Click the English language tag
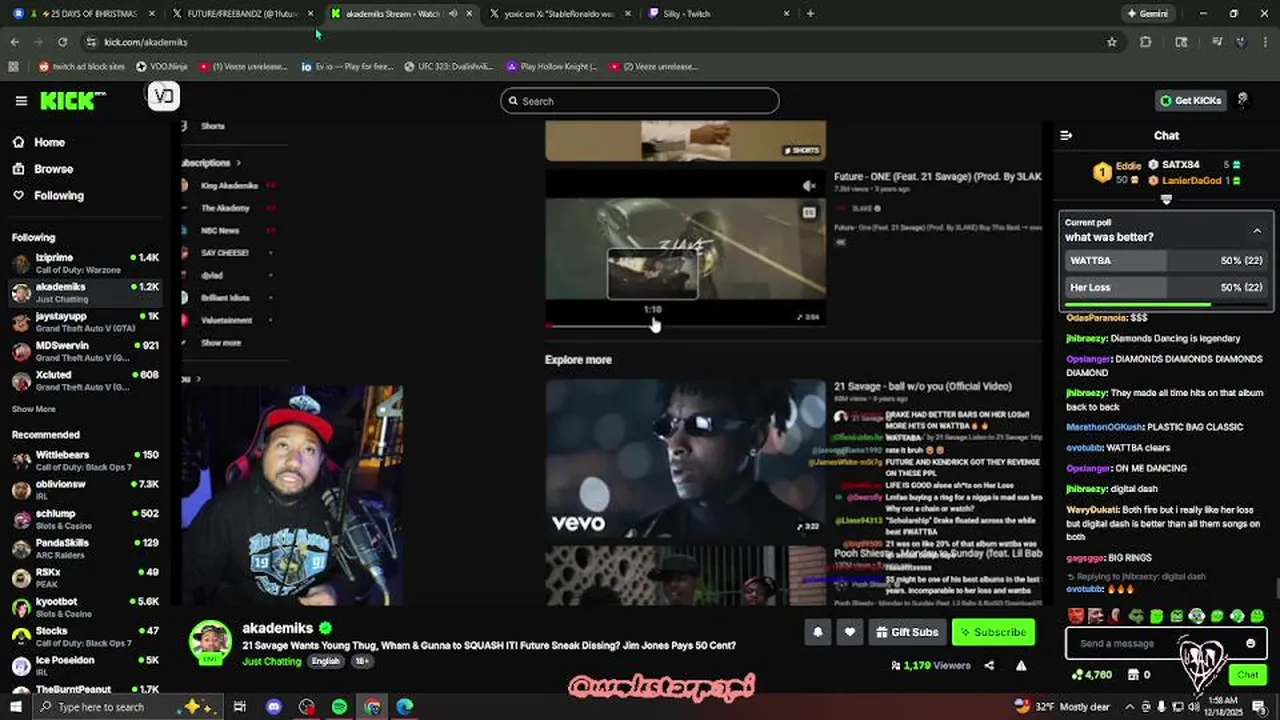1280x720 pixels. 325,662
